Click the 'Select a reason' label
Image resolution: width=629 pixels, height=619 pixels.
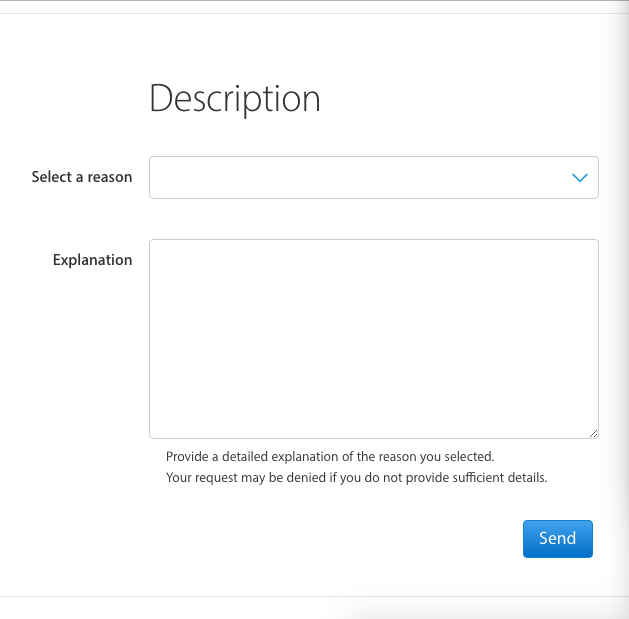(x=82, y=177)
